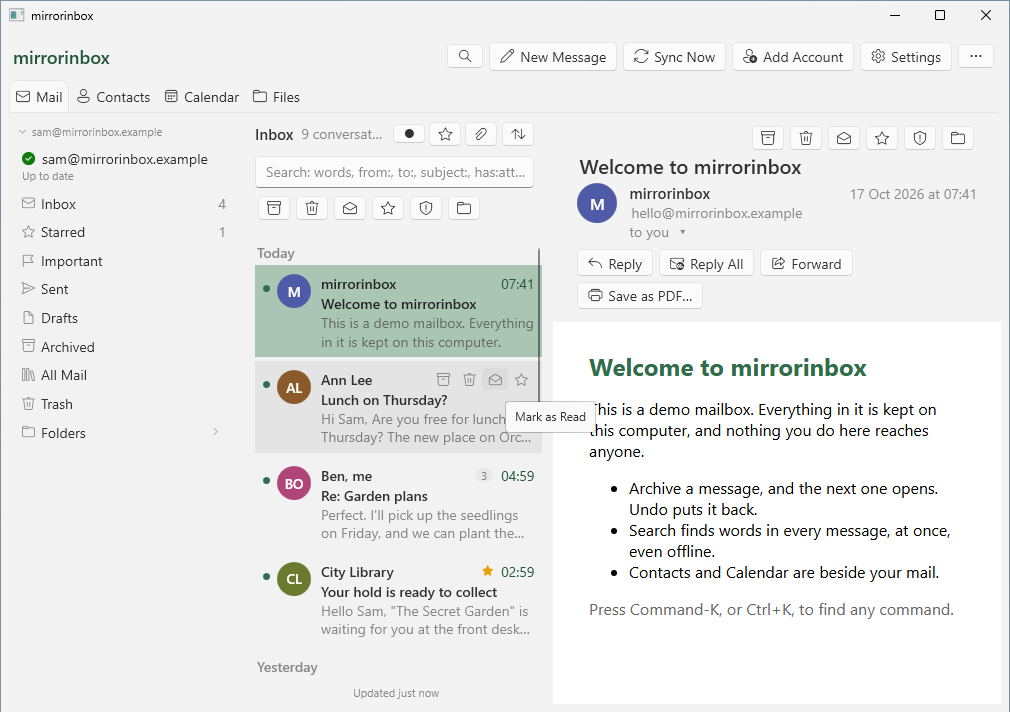Archive selected using list toolbar archive icon
The width and height of the screenshot is (1010, 712).
click(x=274, y=208)
